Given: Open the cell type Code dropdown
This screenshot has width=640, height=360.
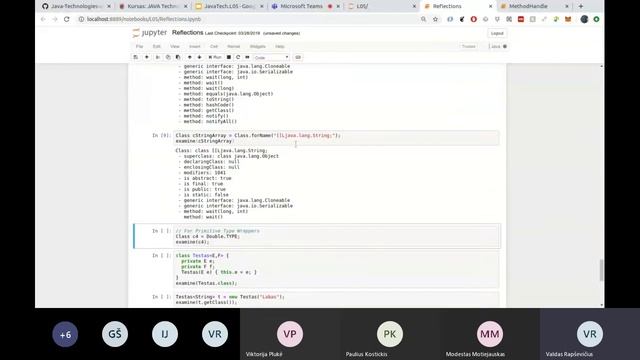Looking at the screenshot, I should pos(271,58).
